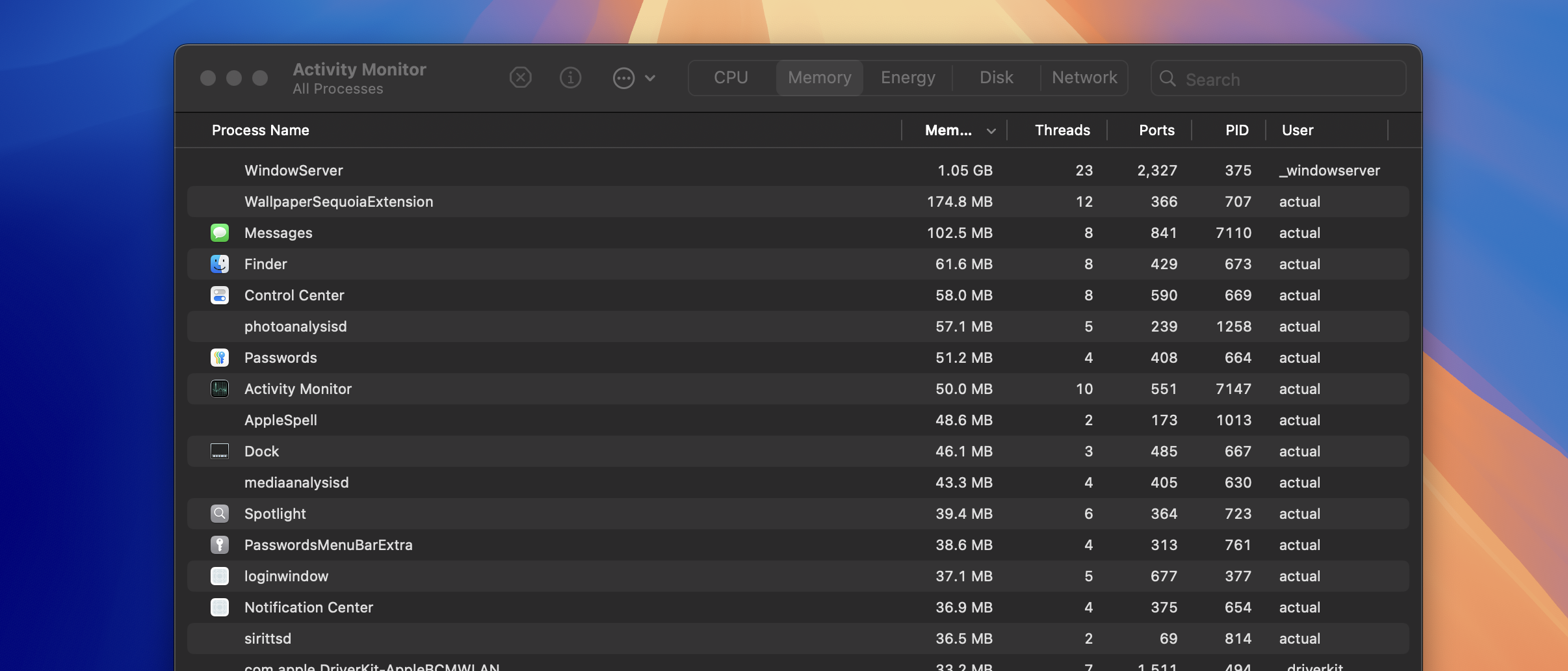Viewport: 1568px width, 671px height.
Task: Sort by the Mem... column header label
Action: tap(948, 131)
